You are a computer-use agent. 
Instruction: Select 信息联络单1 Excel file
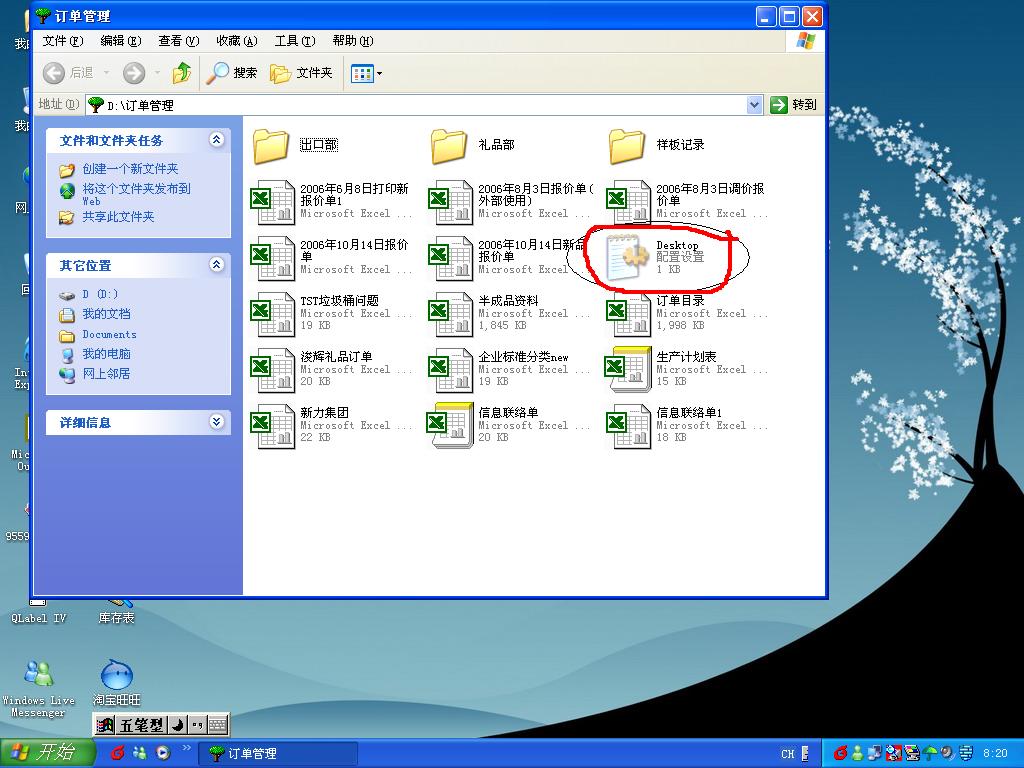click(687, 425)
